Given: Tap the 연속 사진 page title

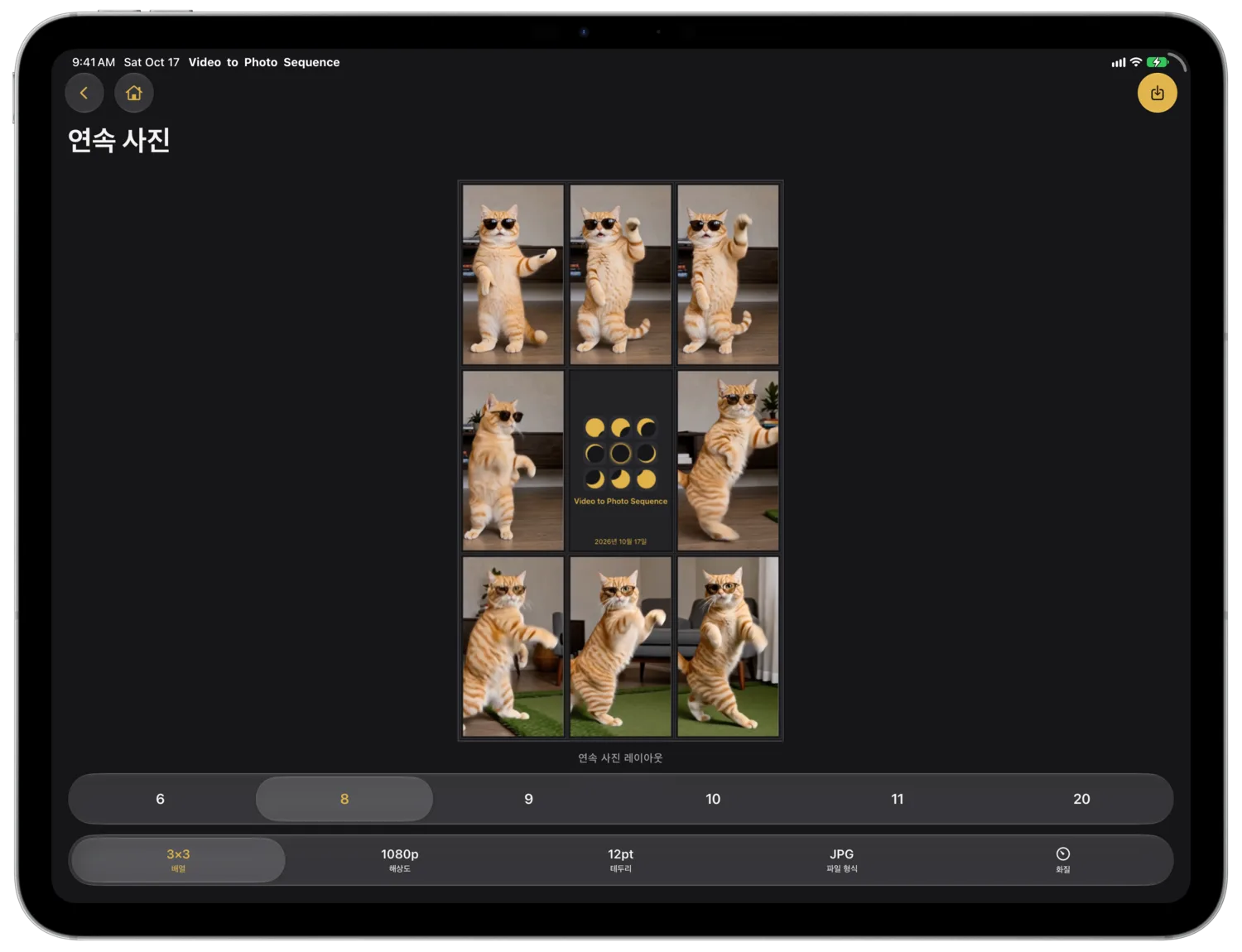Looking at the screenshot, I should pyautogui.click(x=119, y=140).
